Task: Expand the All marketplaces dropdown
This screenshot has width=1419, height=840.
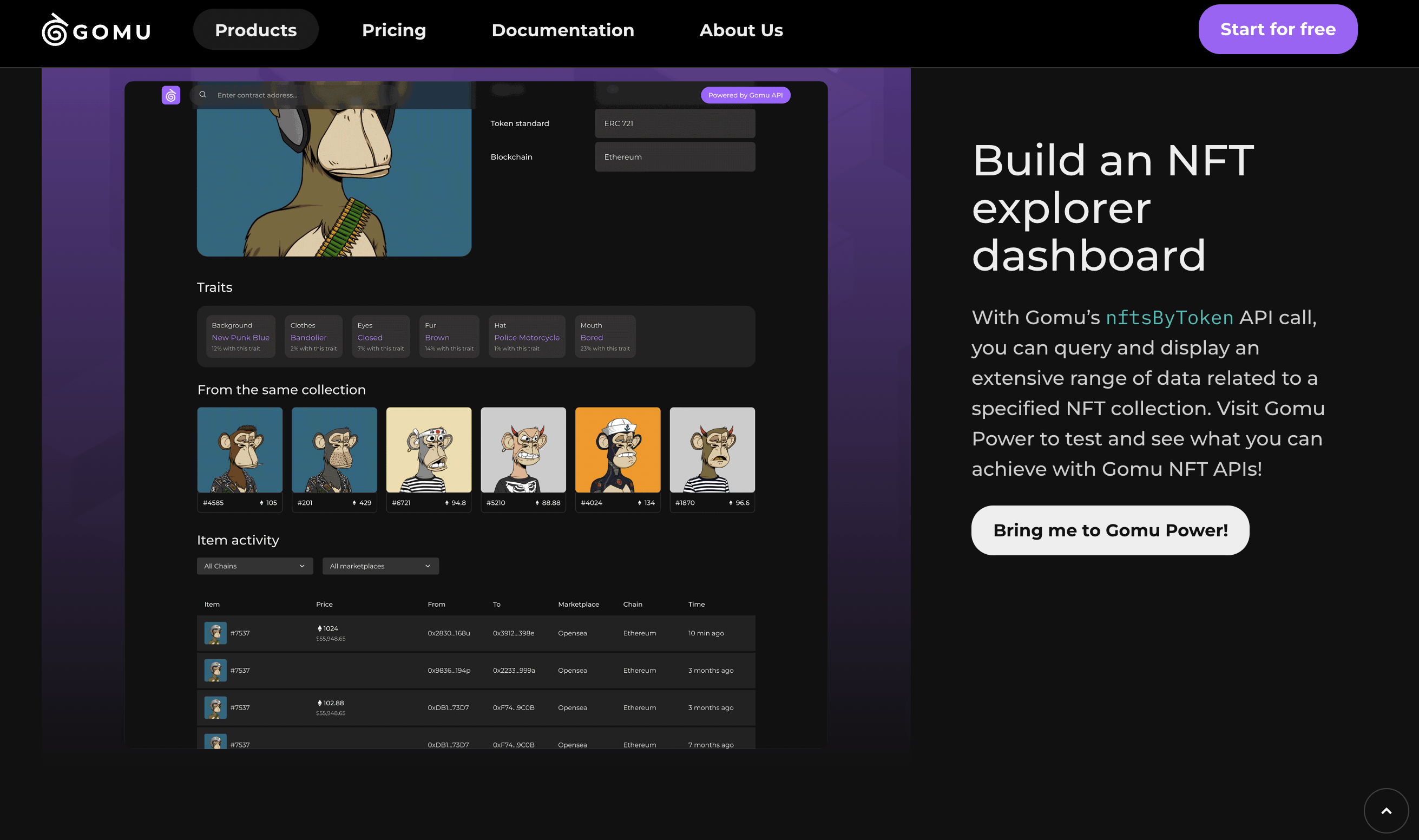Action: 380,566
